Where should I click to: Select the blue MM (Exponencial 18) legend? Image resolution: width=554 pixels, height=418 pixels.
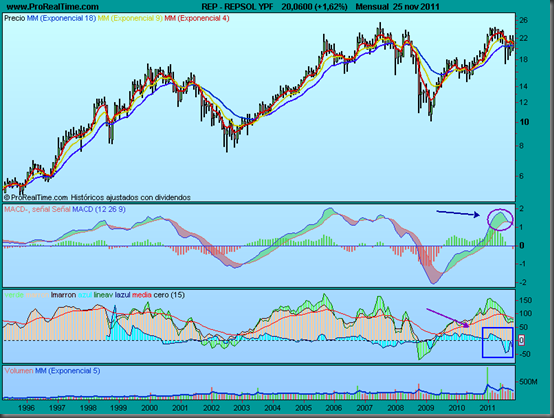(61, 18)
